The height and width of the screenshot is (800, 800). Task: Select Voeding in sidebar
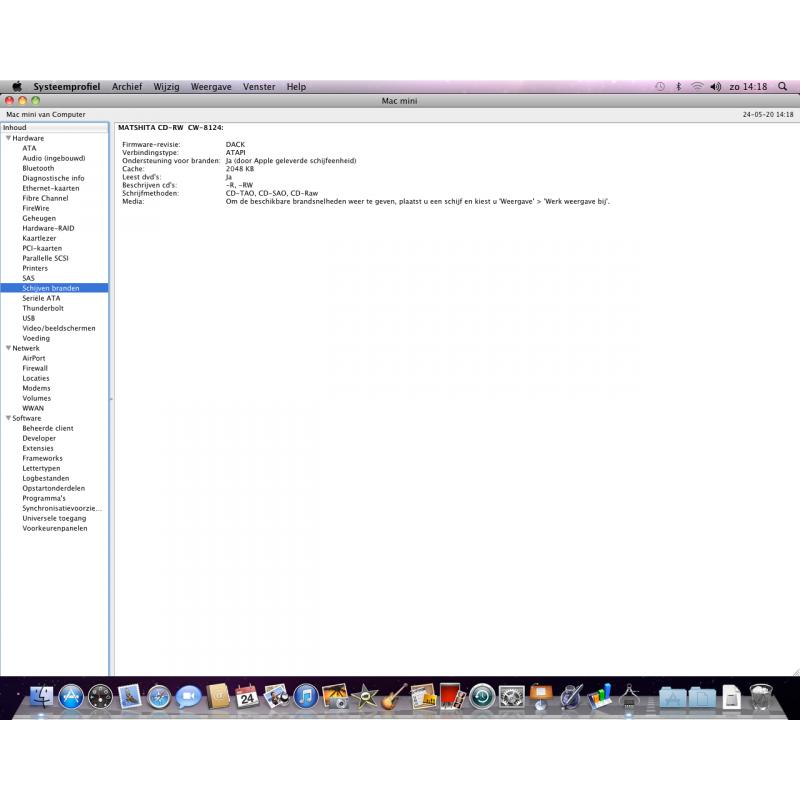(36, 338)
